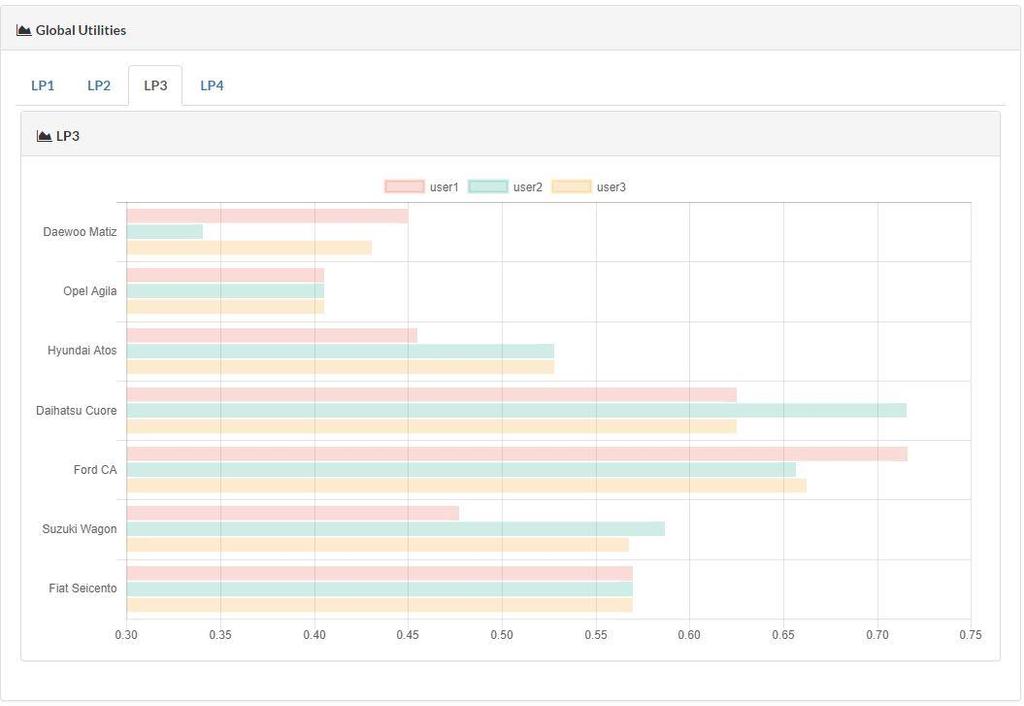
Task: Click the user2 bar for Daewoo Matiz
Action: (165, 232)
